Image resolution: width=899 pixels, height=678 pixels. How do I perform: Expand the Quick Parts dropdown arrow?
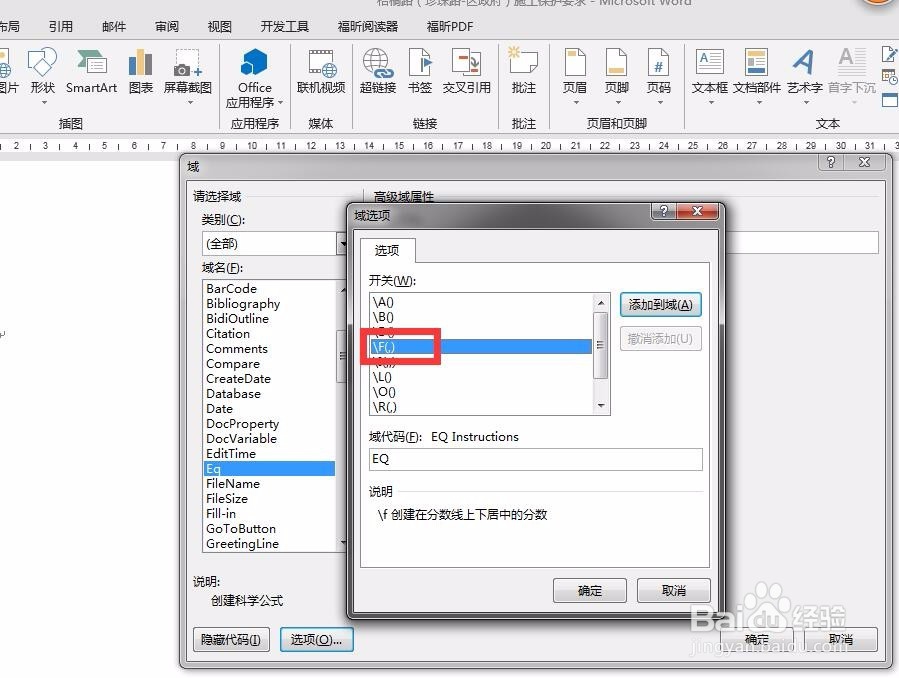tap(759, 103)
